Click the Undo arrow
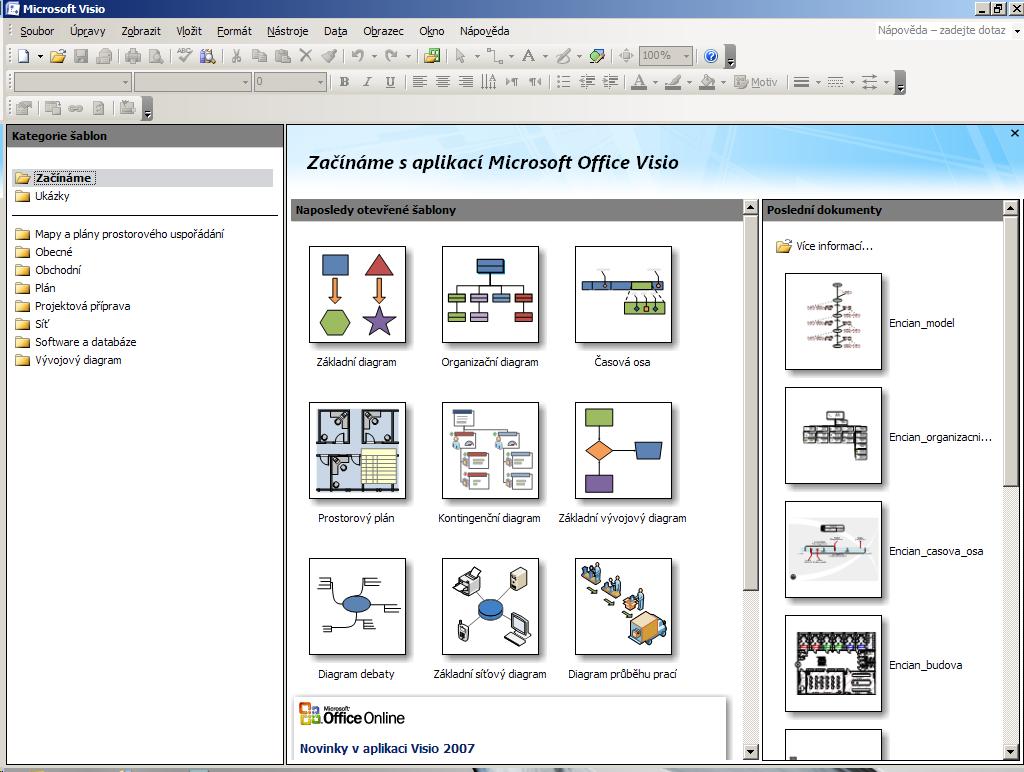 (x=357, y=56)
